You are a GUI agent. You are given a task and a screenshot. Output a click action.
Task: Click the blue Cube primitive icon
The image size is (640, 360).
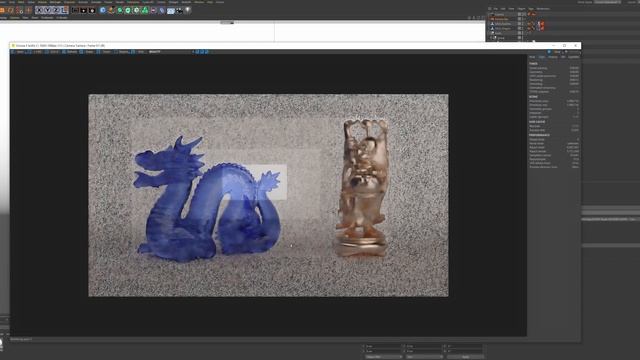click(102, 10)
